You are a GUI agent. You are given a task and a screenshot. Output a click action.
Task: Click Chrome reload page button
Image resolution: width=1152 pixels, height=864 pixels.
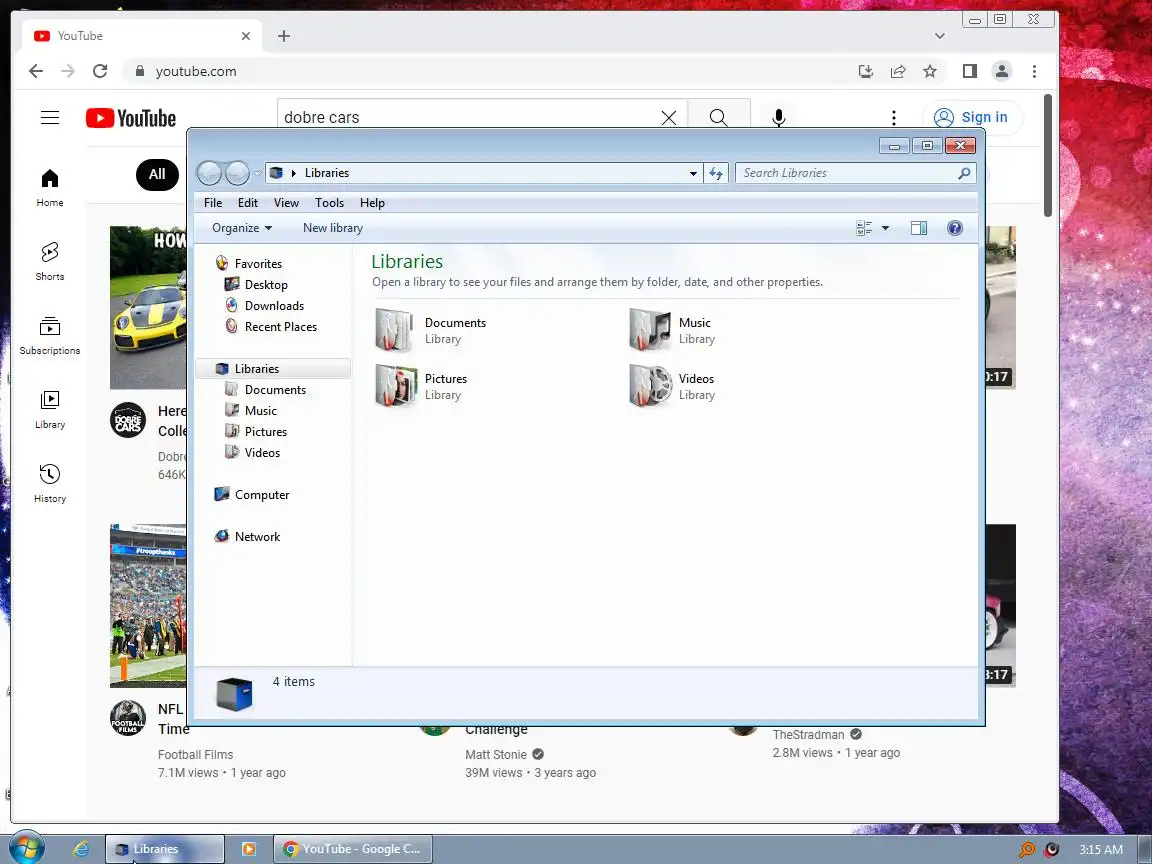100,71
